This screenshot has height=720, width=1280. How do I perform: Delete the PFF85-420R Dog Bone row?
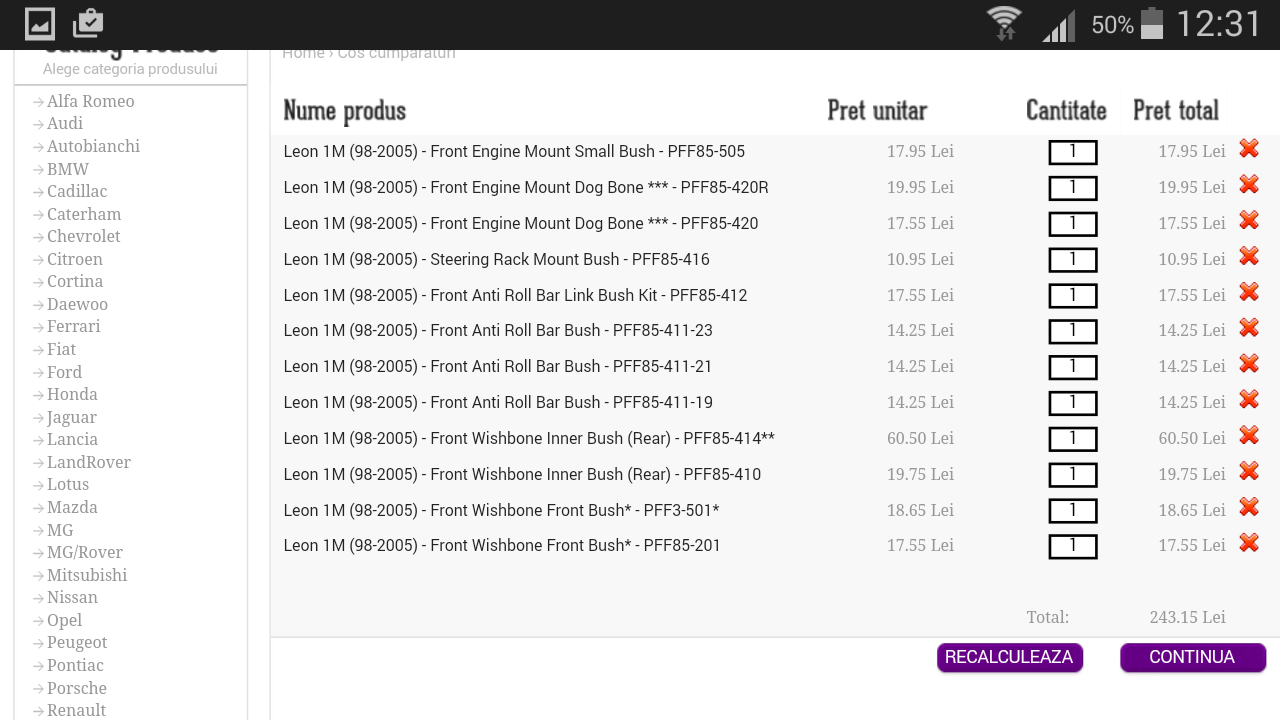pyautogui.click(x=1248, y=185)
